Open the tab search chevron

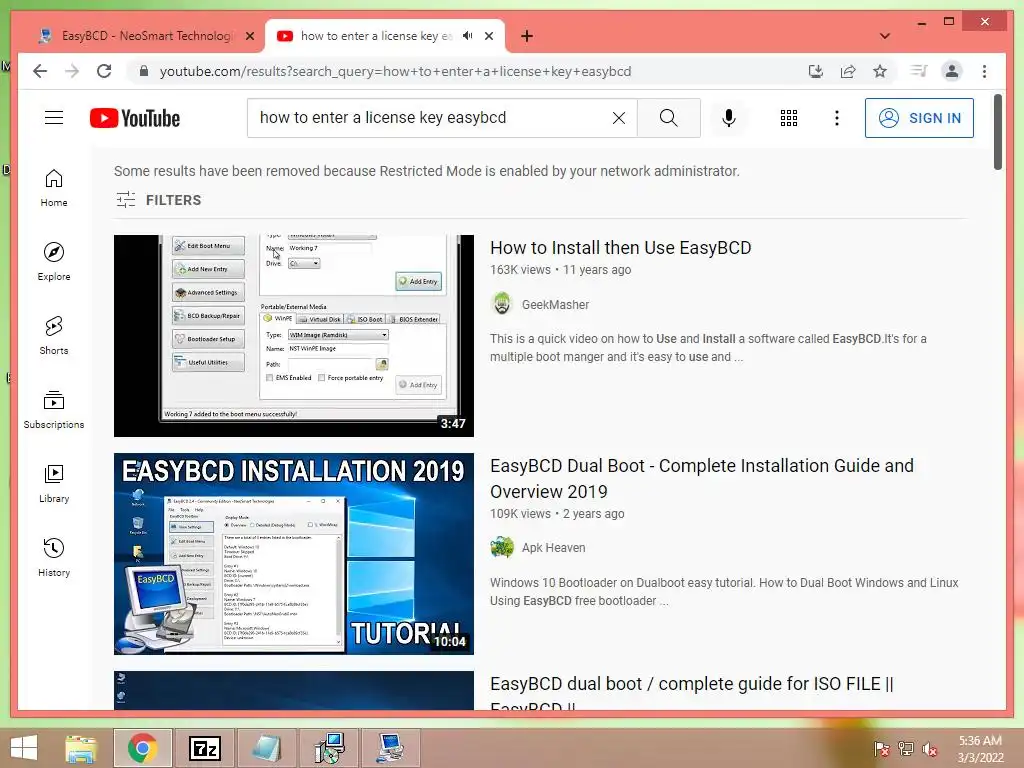(885, 36)
